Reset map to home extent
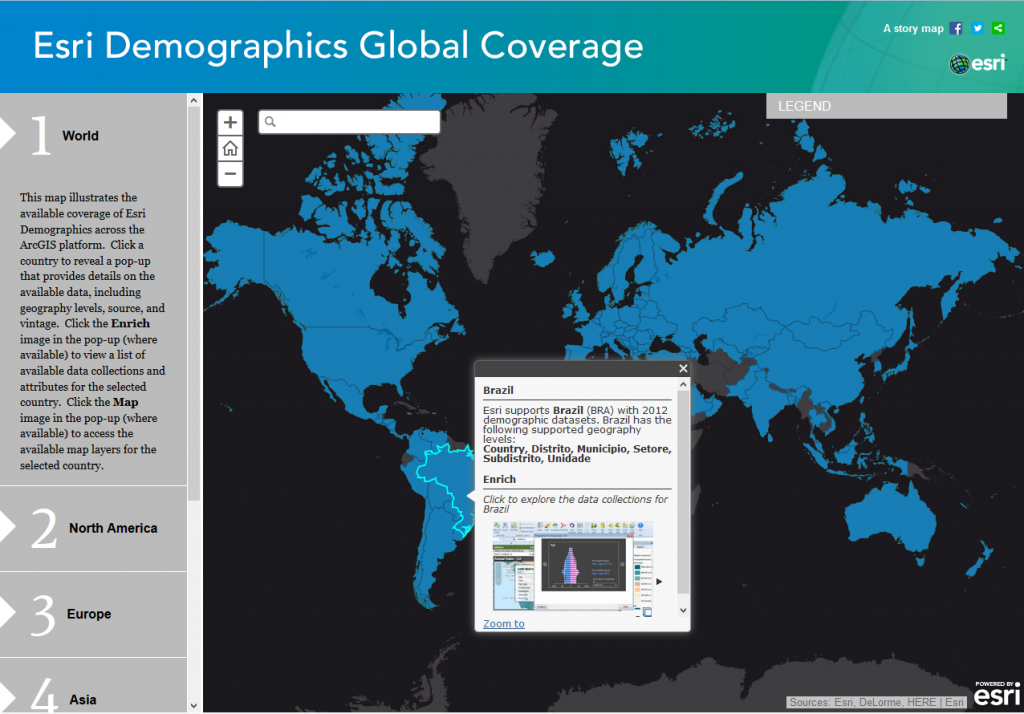Screen dimensions: 1024x714 point(230,148)
